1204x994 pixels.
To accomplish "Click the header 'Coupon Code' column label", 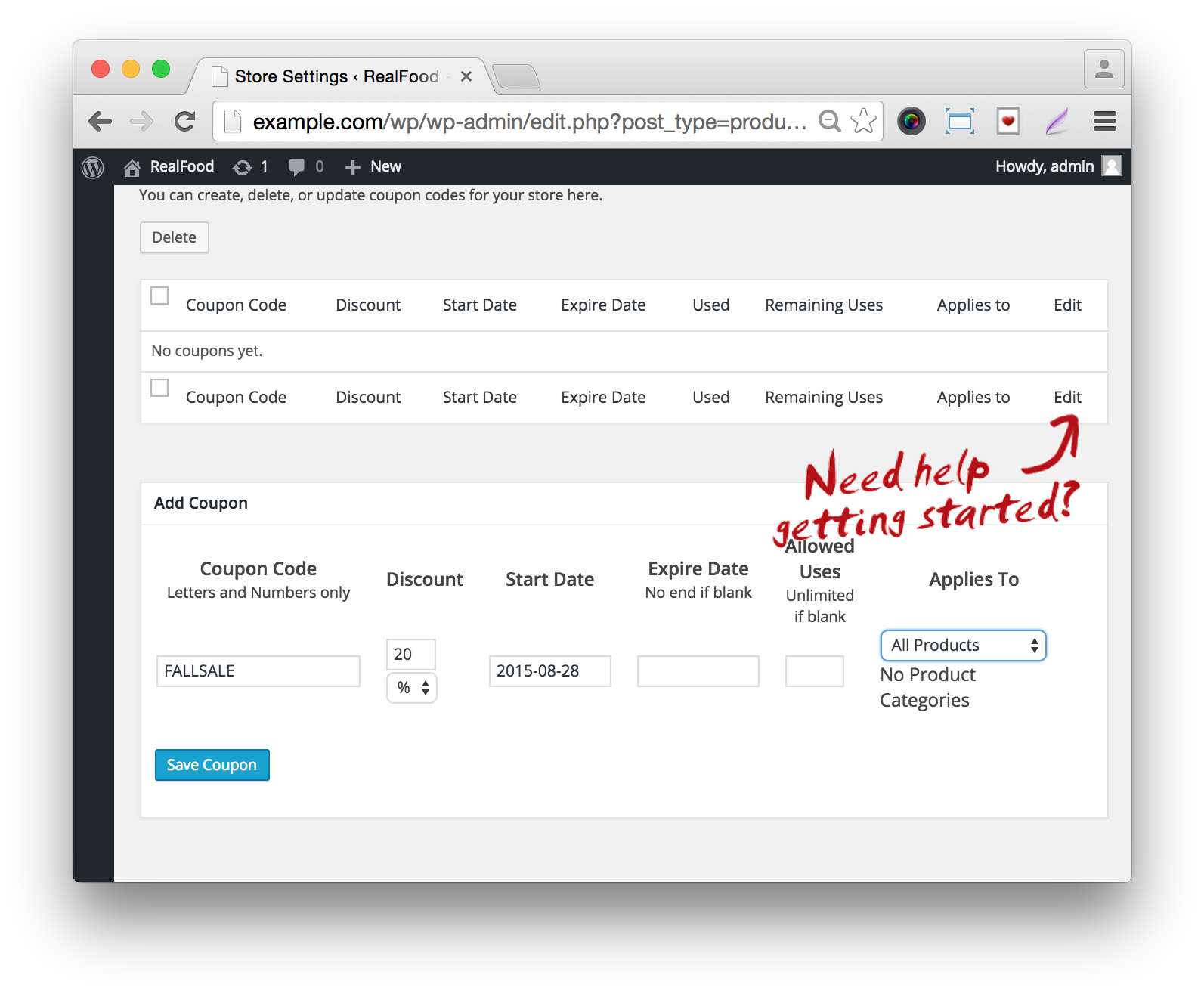I will pos(237,305).
